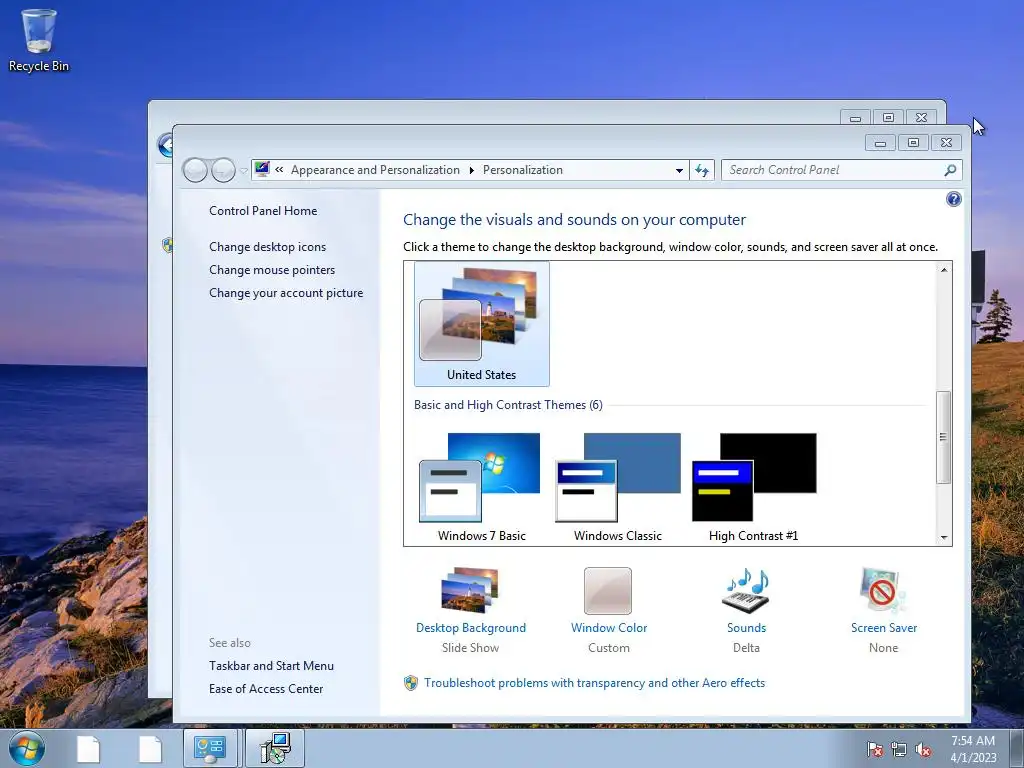This screenshot has height=768, width=1024.
Task: Open the Sounds icon
Action: coord(746,590)
